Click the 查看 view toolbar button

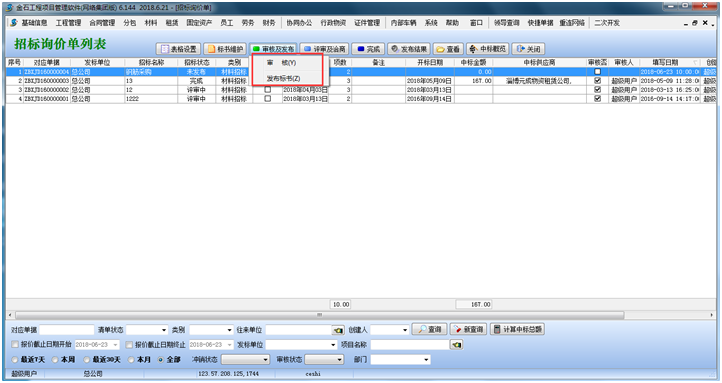coord(448,49)
